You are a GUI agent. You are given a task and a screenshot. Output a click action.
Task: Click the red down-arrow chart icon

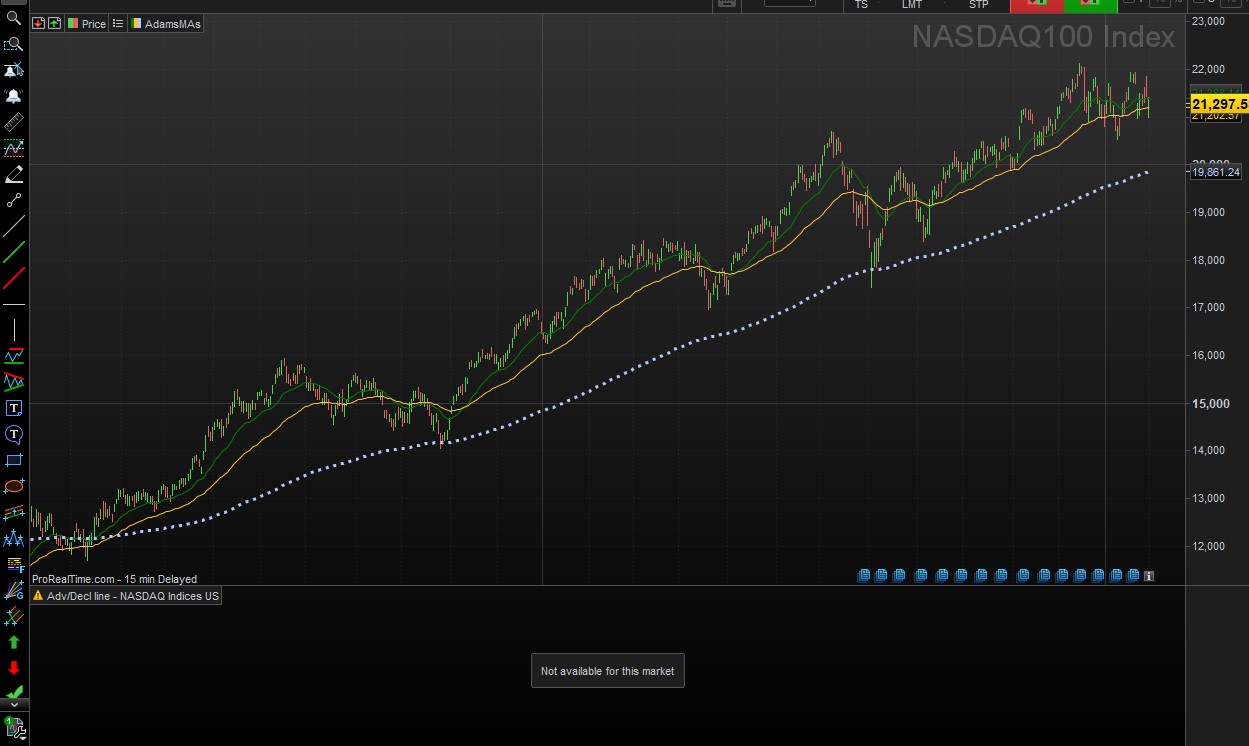(x=38, y=23)
